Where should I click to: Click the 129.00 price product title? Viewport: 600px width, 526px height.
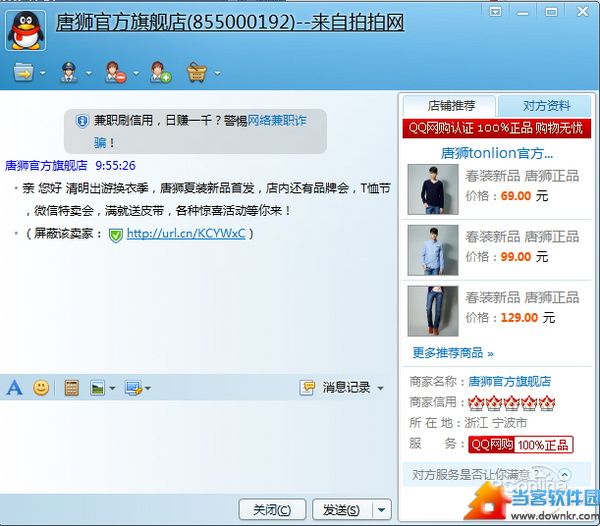coord(522,298)
